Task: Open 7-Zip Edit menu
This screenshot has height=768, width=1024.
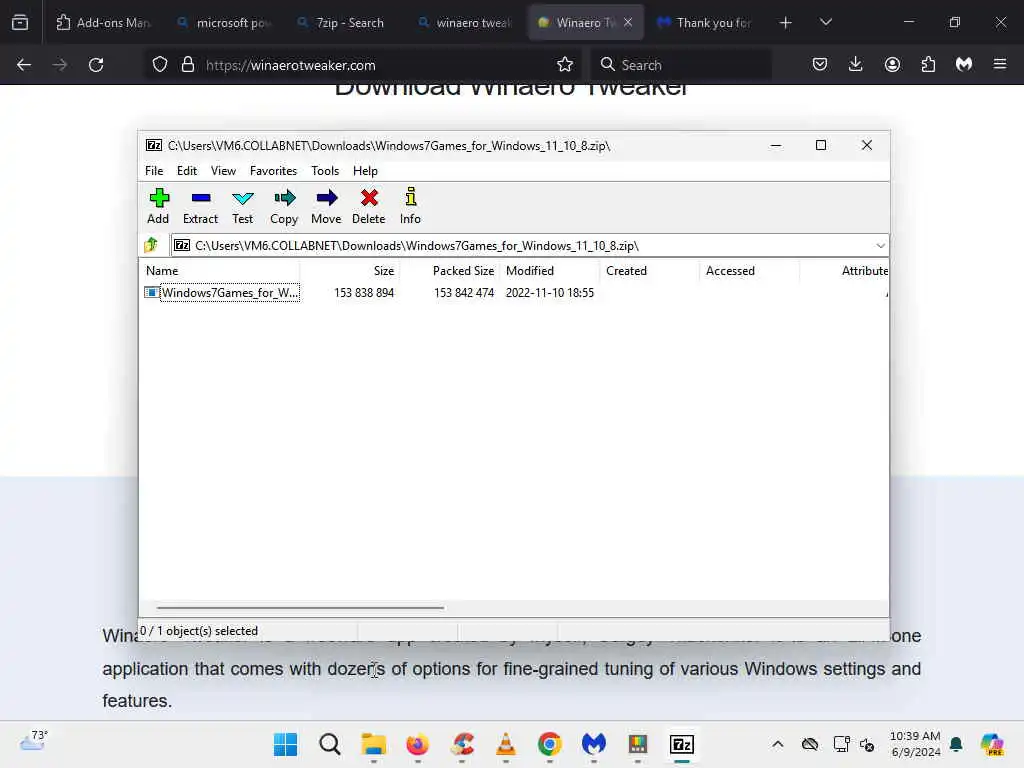Action: point(187,170)
